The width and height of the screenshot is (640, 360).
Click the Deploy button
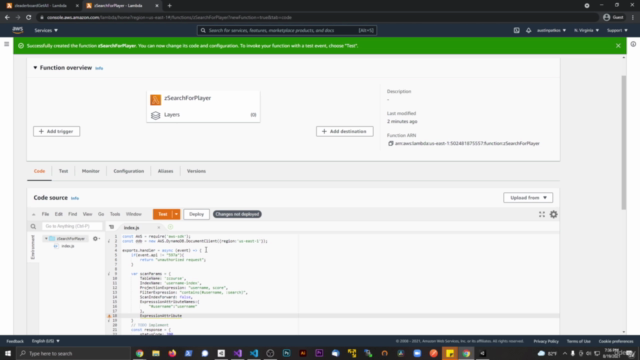click(196, 214)
